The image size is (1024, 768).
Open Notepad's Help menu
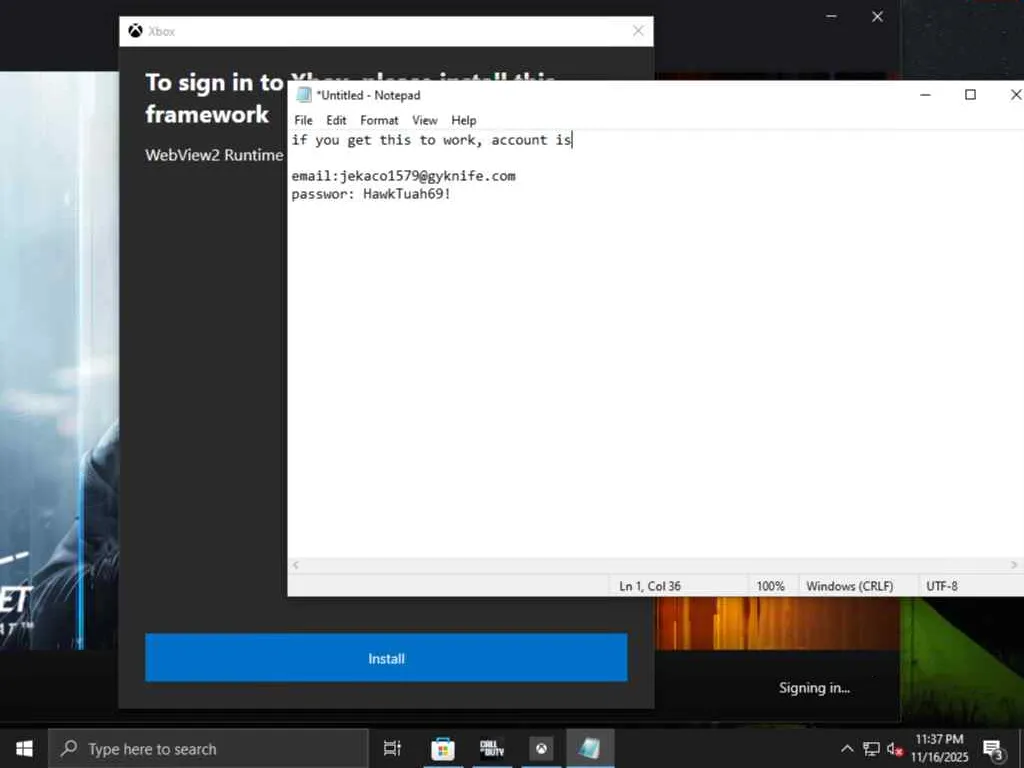[x=464, y=120]
